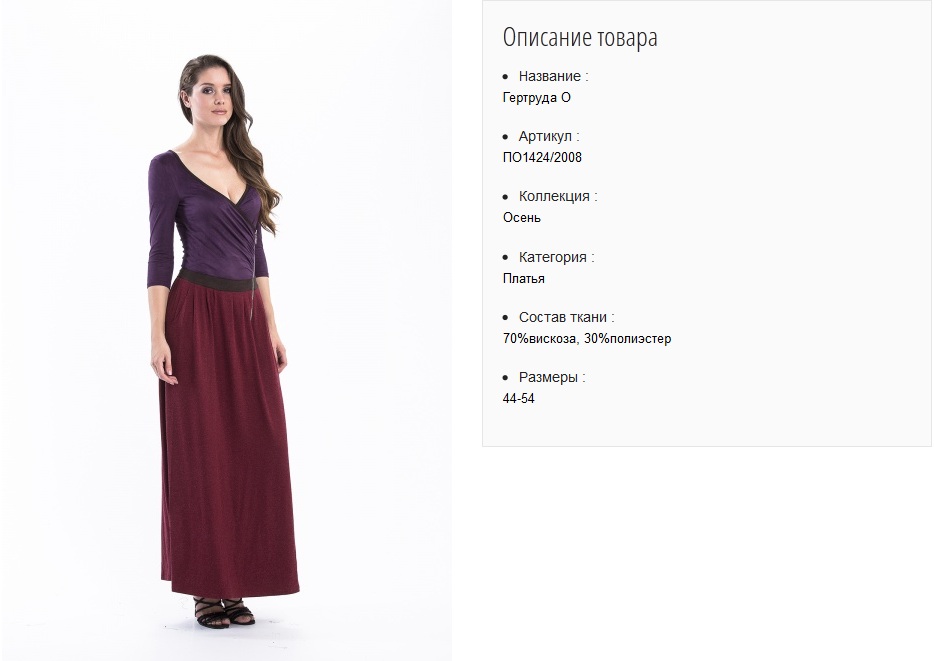Select the Название label
The image size is (934, 661).
point(553,76)
